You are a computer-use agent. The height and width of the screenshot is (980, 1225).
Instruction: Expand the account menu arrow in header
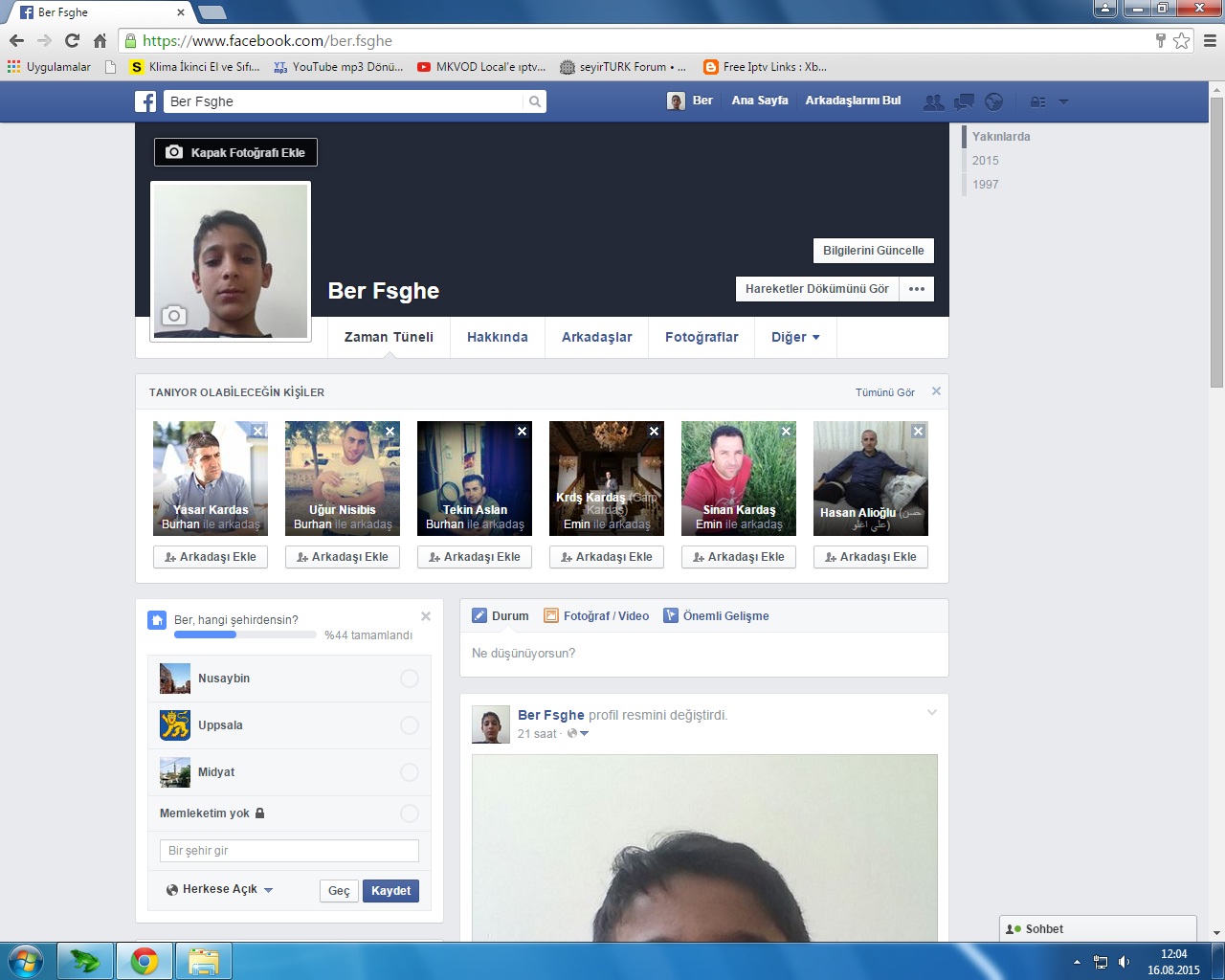(x=1063, y=101)
